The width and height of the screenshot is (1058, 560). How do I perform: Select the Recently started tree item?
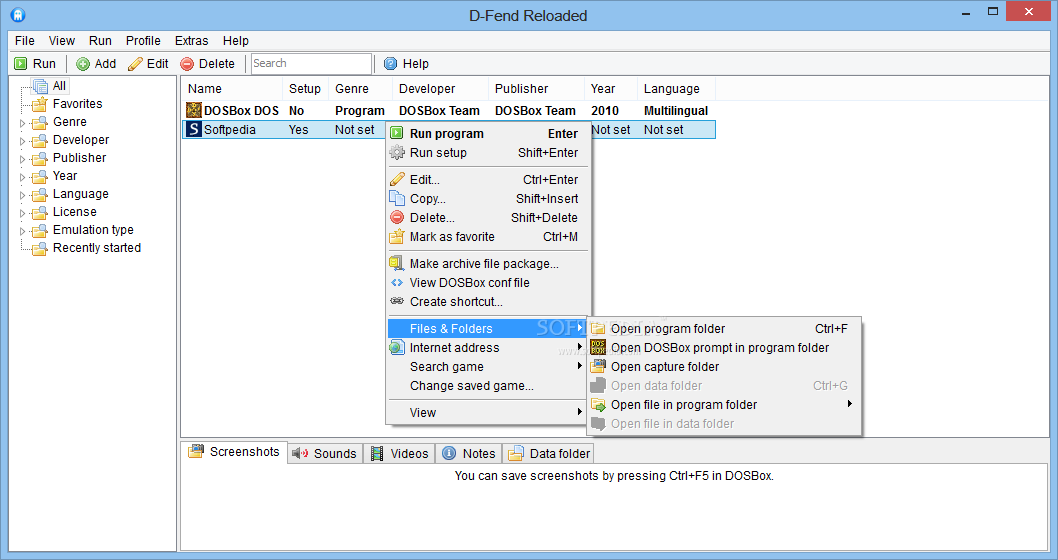(x=96, y=248)
